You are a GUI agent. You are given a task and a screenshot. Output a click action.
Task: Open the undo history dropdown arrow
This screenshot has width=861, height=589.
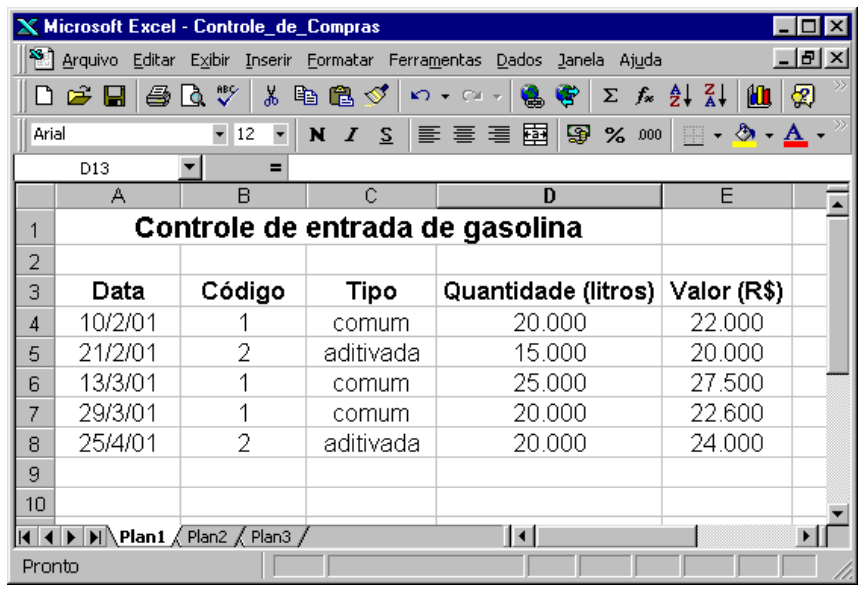click(x=445, y=97)
